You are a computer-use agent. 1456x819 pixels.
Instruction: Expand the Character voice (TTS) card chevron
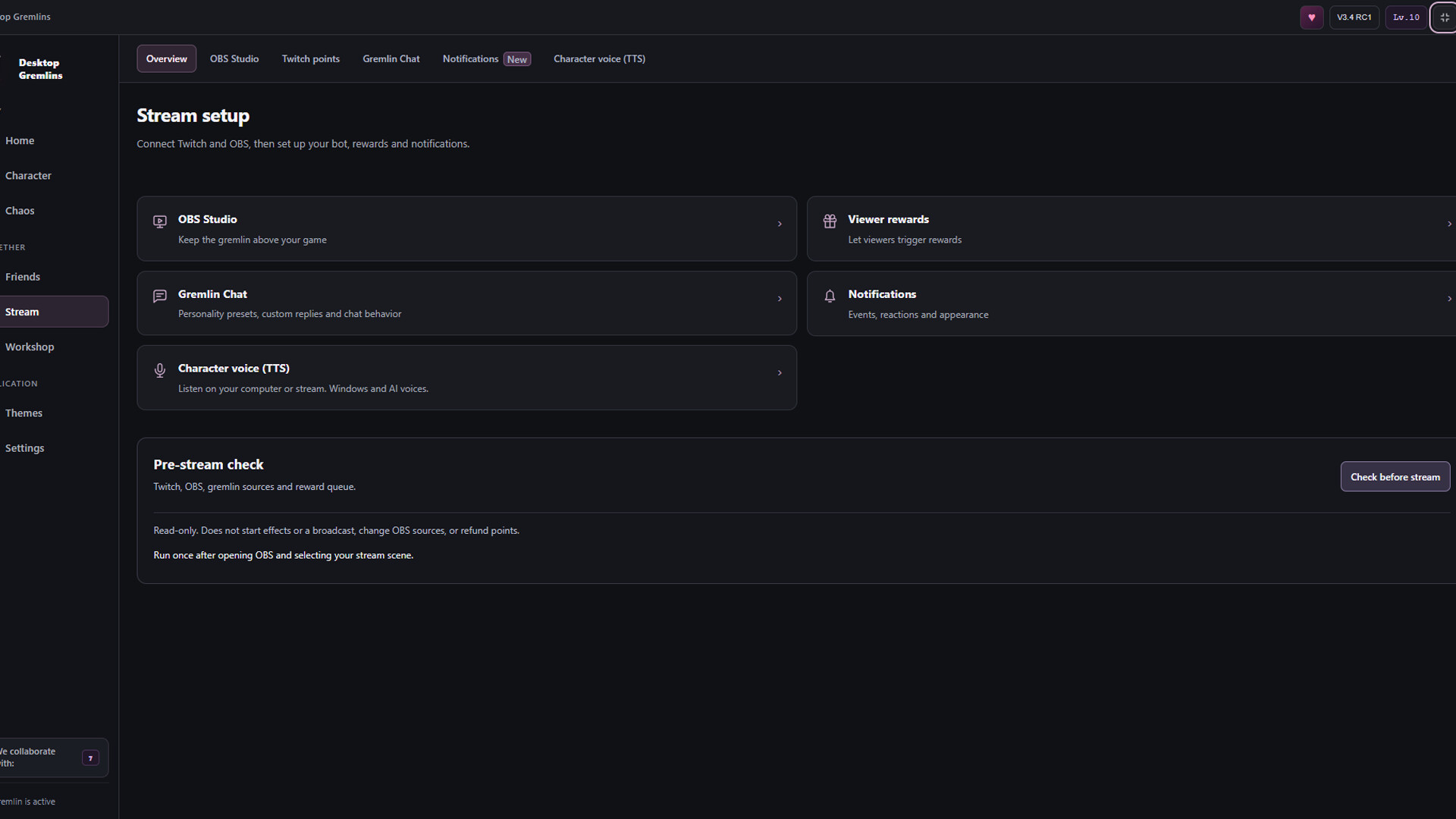coord(780,373)
